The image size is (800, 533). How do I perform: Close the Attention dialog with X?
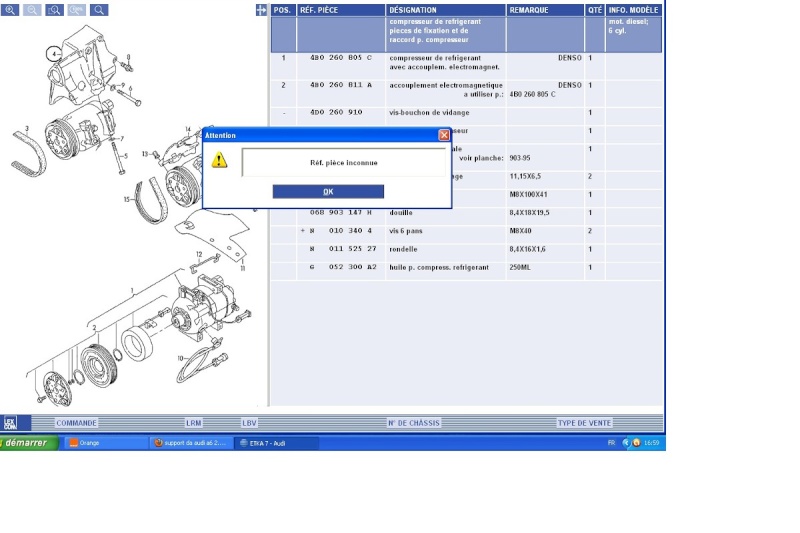(x=444, y=135)
